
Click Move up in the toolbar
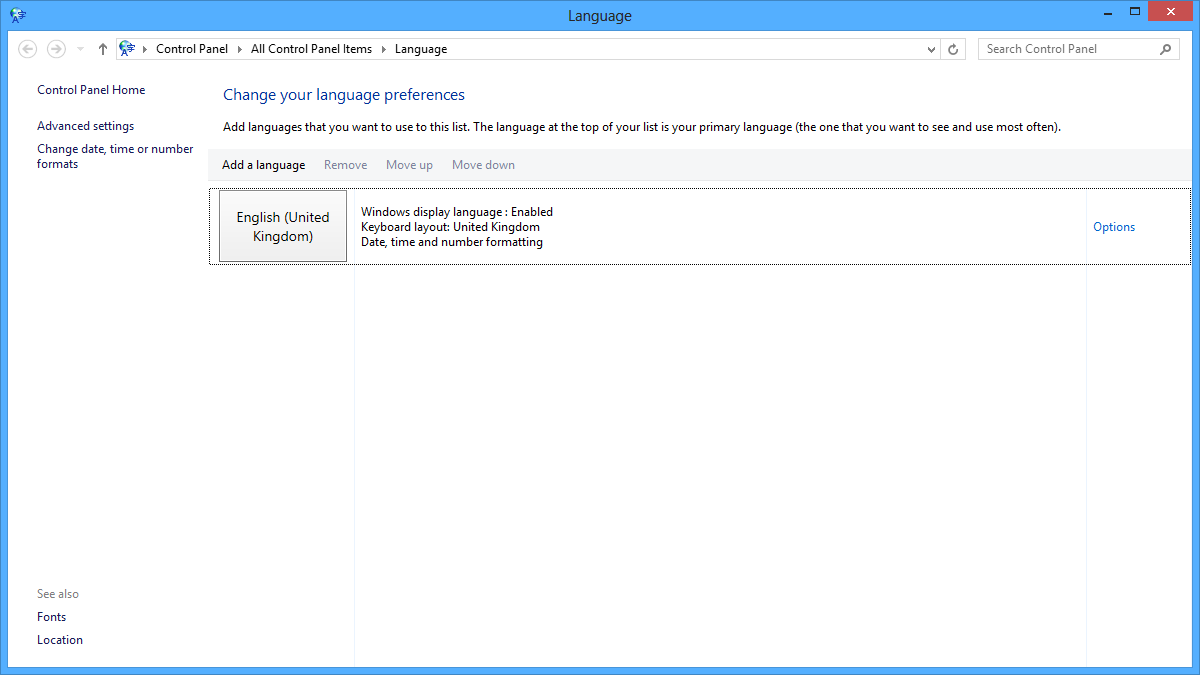tap(409, 164)
